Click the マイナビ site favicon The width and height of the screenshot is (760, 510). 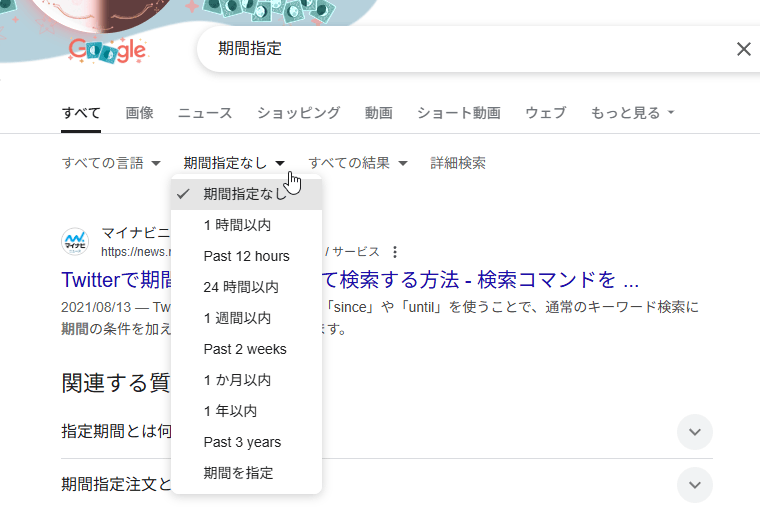(x=75, y=241)
